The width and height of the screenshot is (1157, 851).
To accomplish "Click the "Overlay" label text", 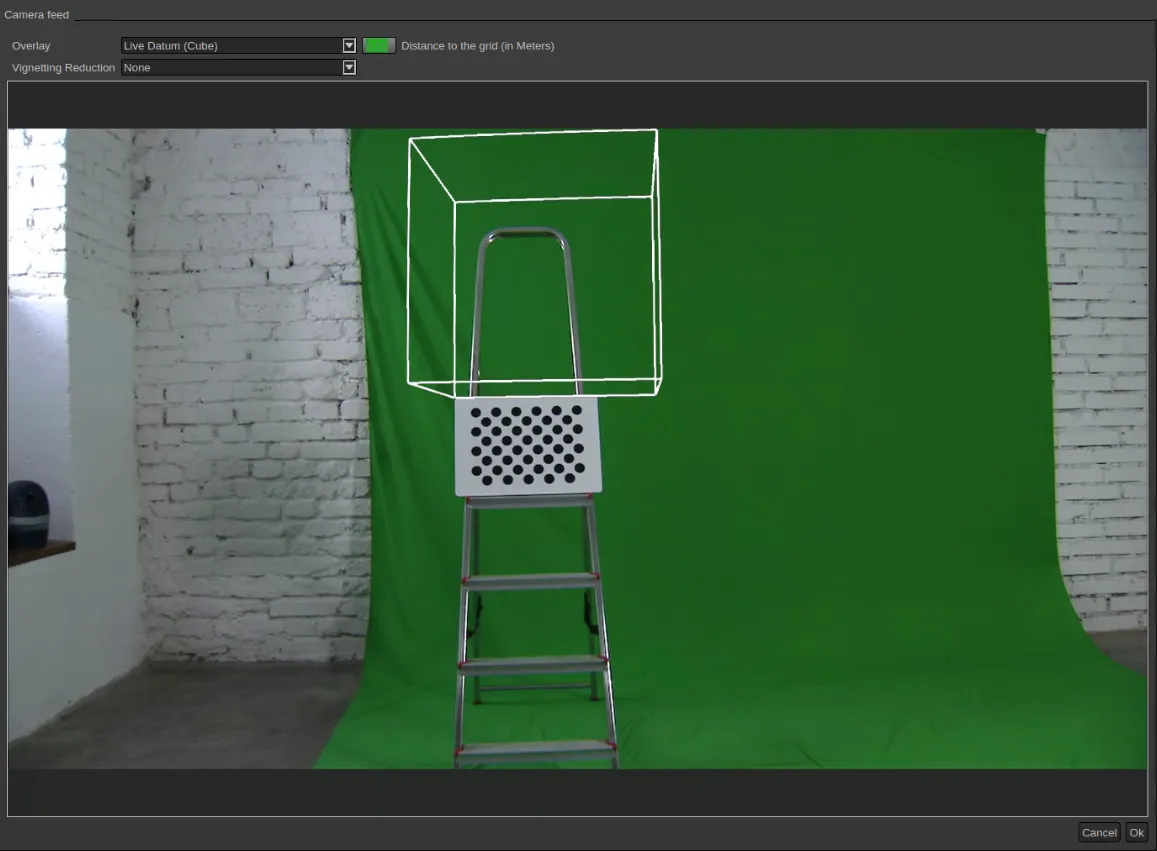I will [x=31, y=46].
